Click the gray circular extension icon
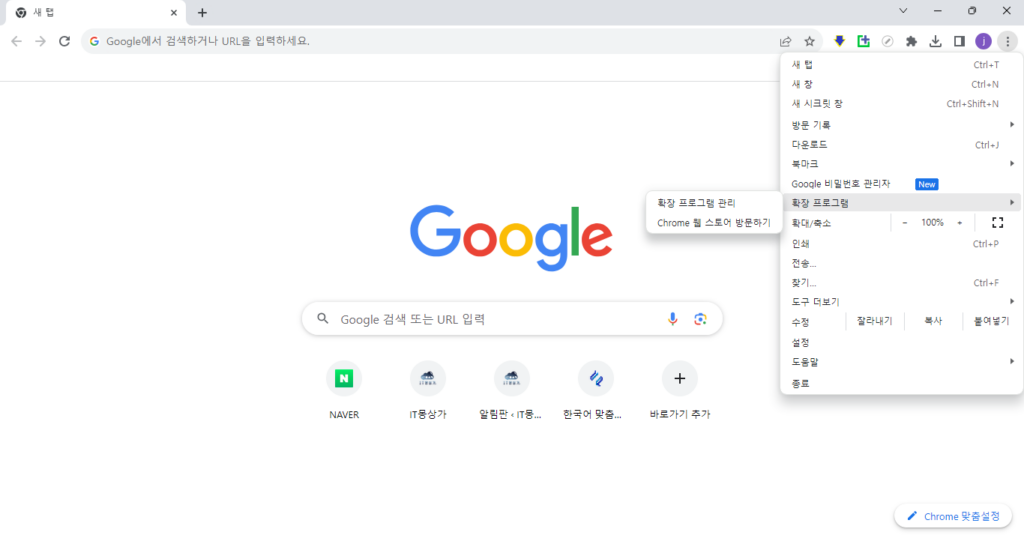This screenshot has height=535, width=1024. coord(888,41)
